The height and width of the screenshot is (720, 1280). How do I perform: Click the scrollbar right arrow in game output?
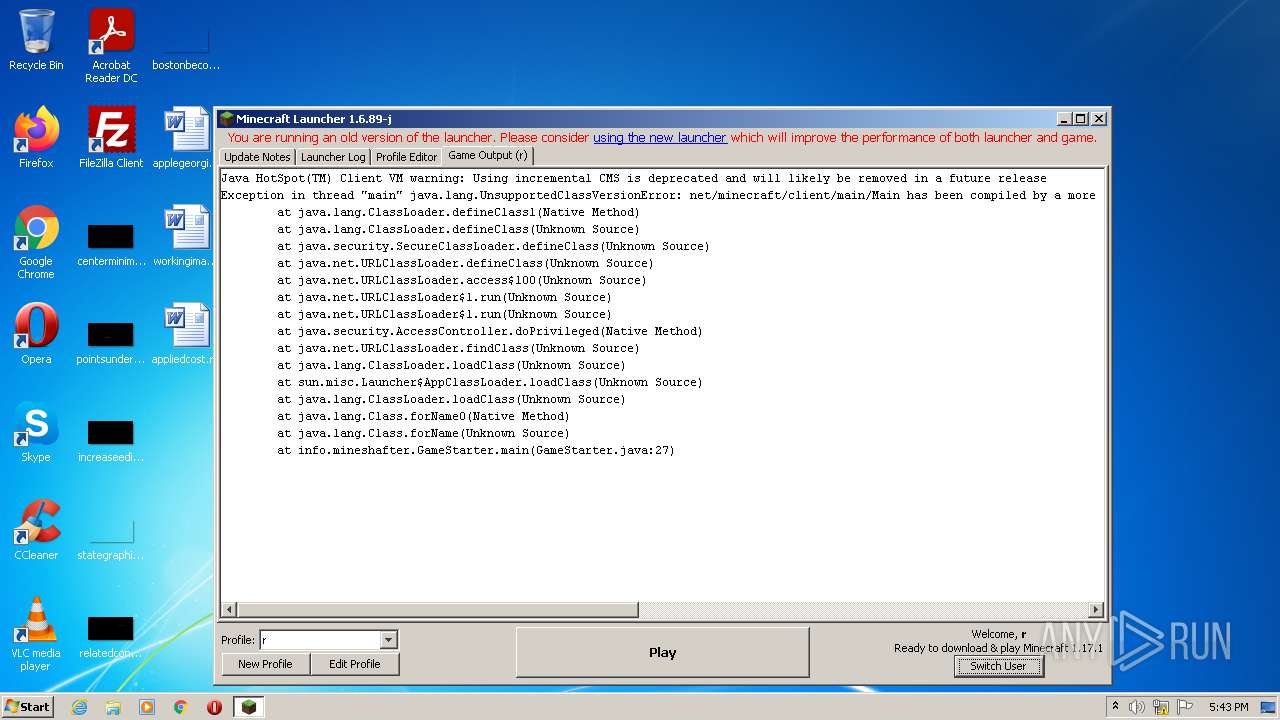pyautogui.click(x=1096, y=610)
